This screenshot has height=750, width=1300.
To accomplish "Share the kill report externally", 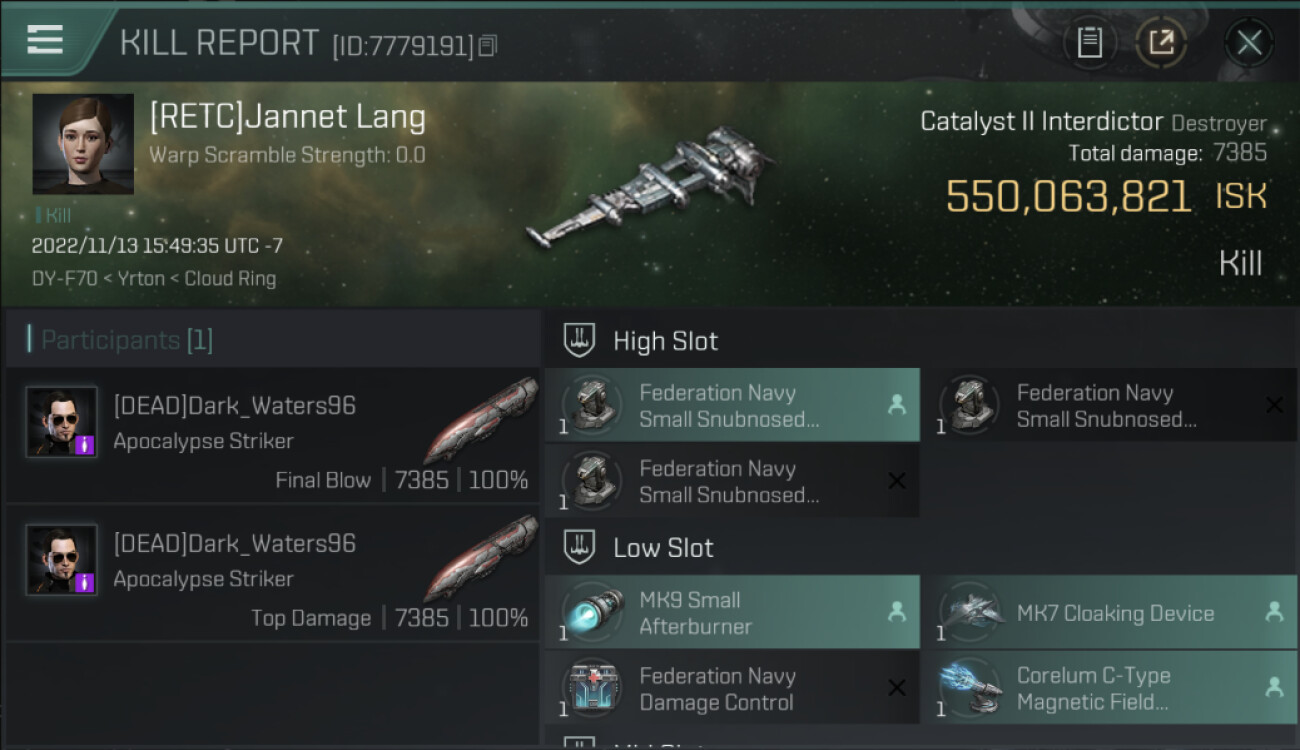I will click(1161, 43).
